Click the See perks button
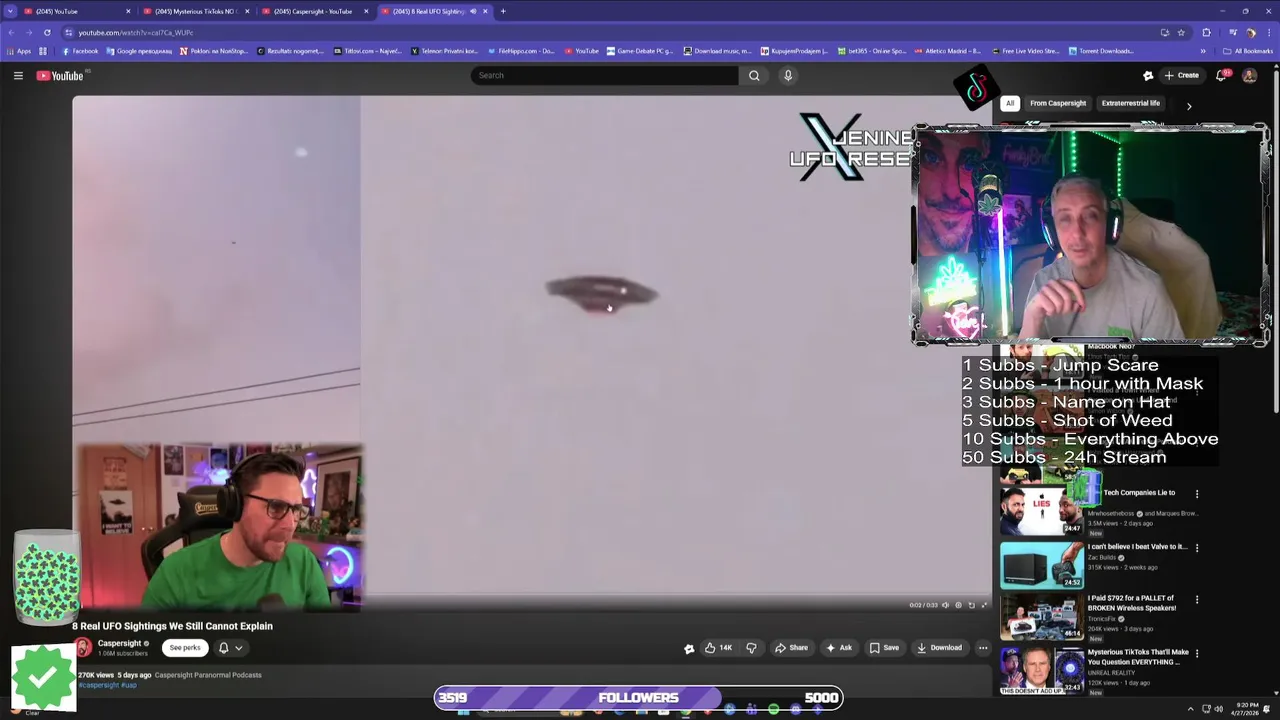This screenshot has width=1280, height=720. pos(185,648)
